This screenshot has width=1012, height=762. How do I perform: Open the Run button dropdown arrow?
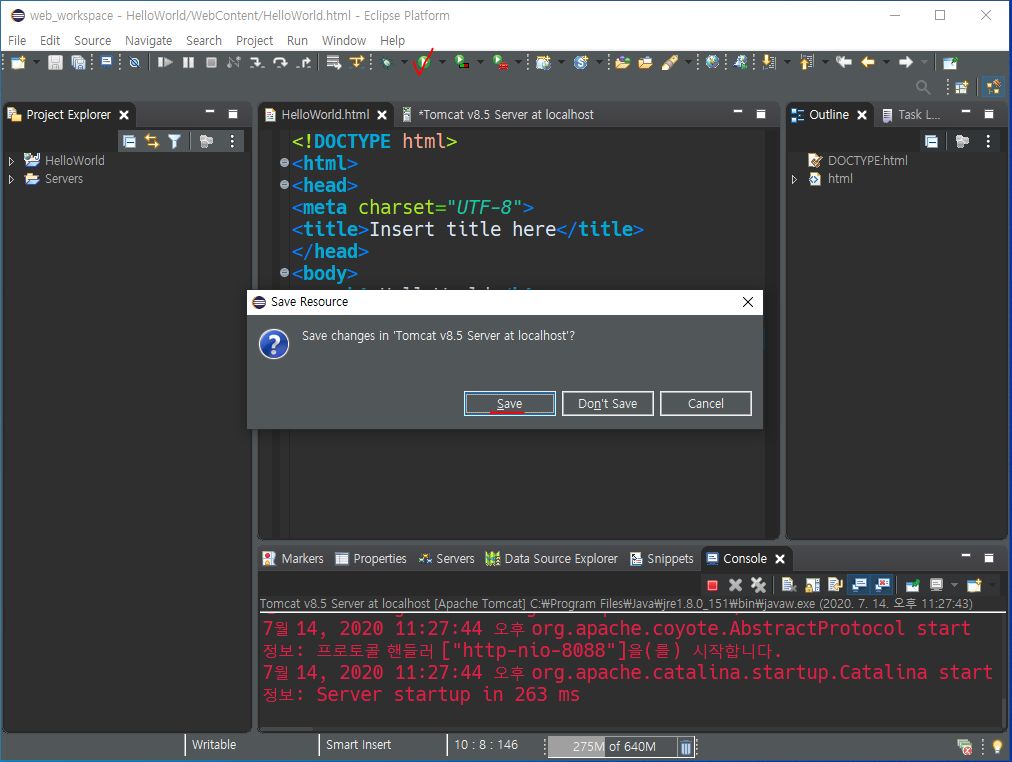442,63
